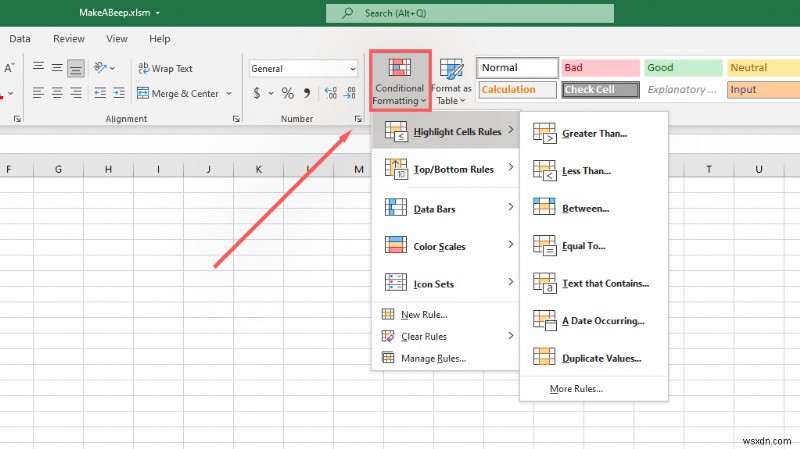The height and width of the screenshot is (449, 800).
Task: Open Highlight Cells Rules submenu
Action: [x=446, y=132]
